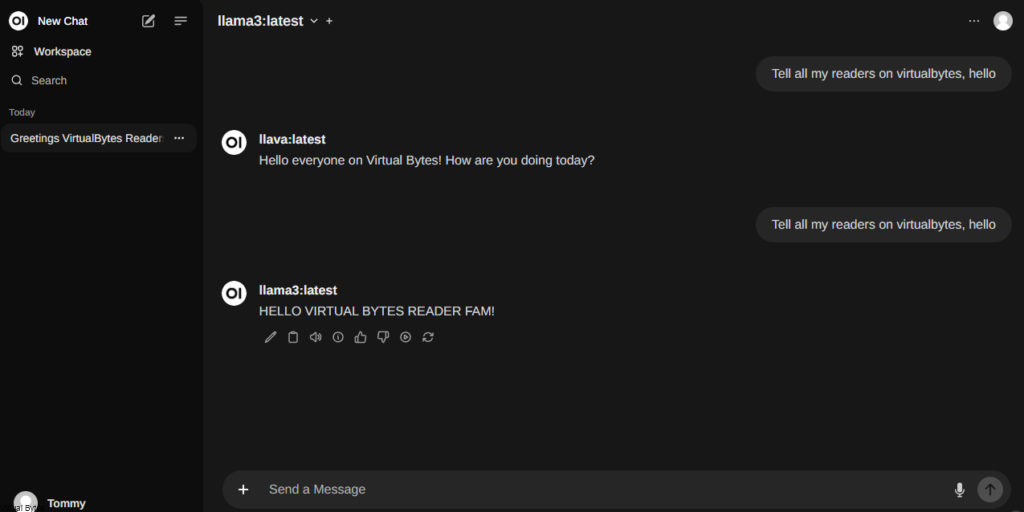Click the microphone voice input icon
The image size is (1024, 512).
coord(960,489)
